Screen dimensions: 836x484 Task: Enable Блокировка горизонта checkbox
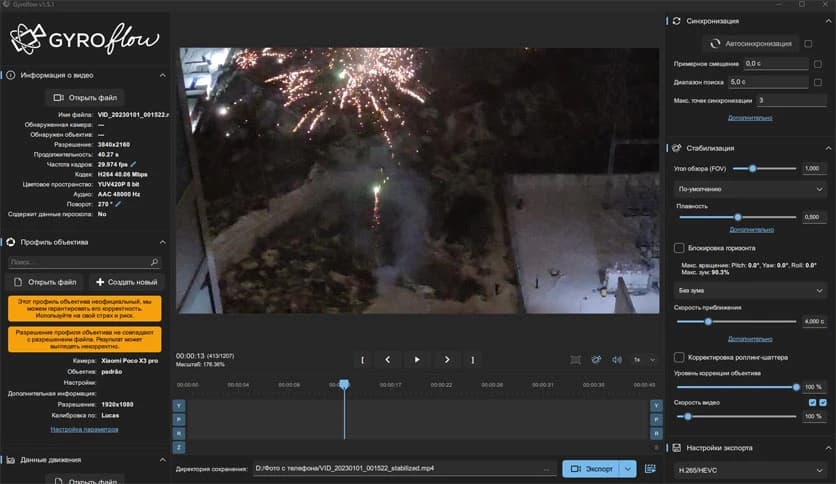(679, 248)
